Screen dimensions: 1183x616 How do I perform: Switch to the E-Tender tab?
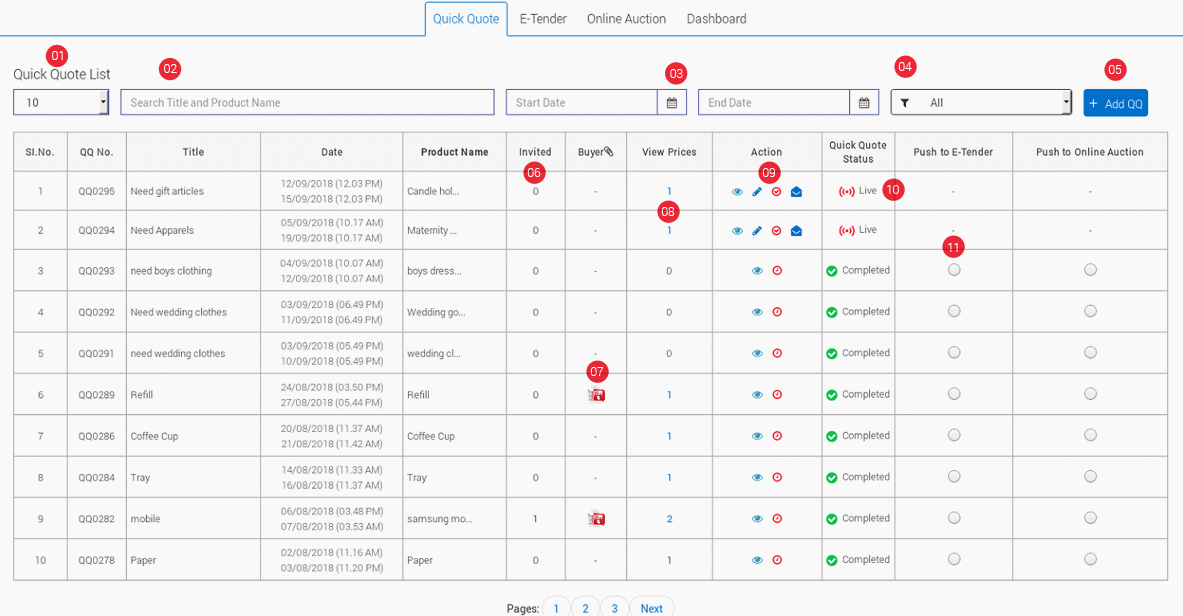click(x=543, y=19)
